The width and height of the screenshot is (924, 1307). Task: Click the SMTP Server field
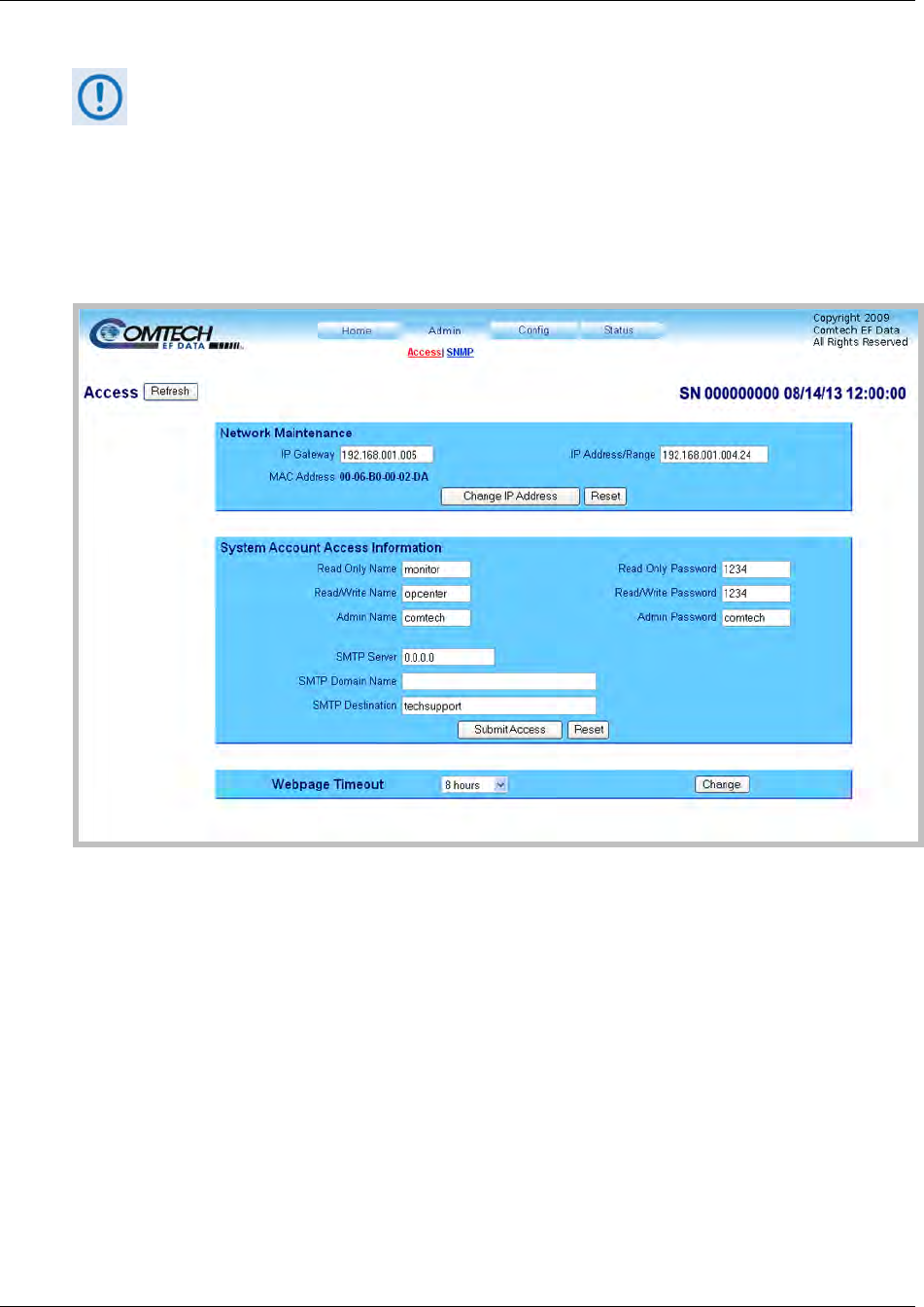coord(449,658)
